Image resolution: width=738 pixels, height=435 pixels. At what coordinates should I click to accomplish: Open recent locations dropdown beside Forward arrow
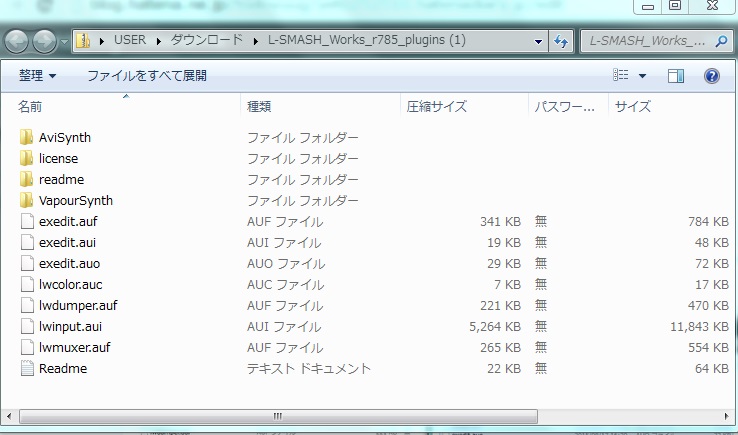pos(64,42)
